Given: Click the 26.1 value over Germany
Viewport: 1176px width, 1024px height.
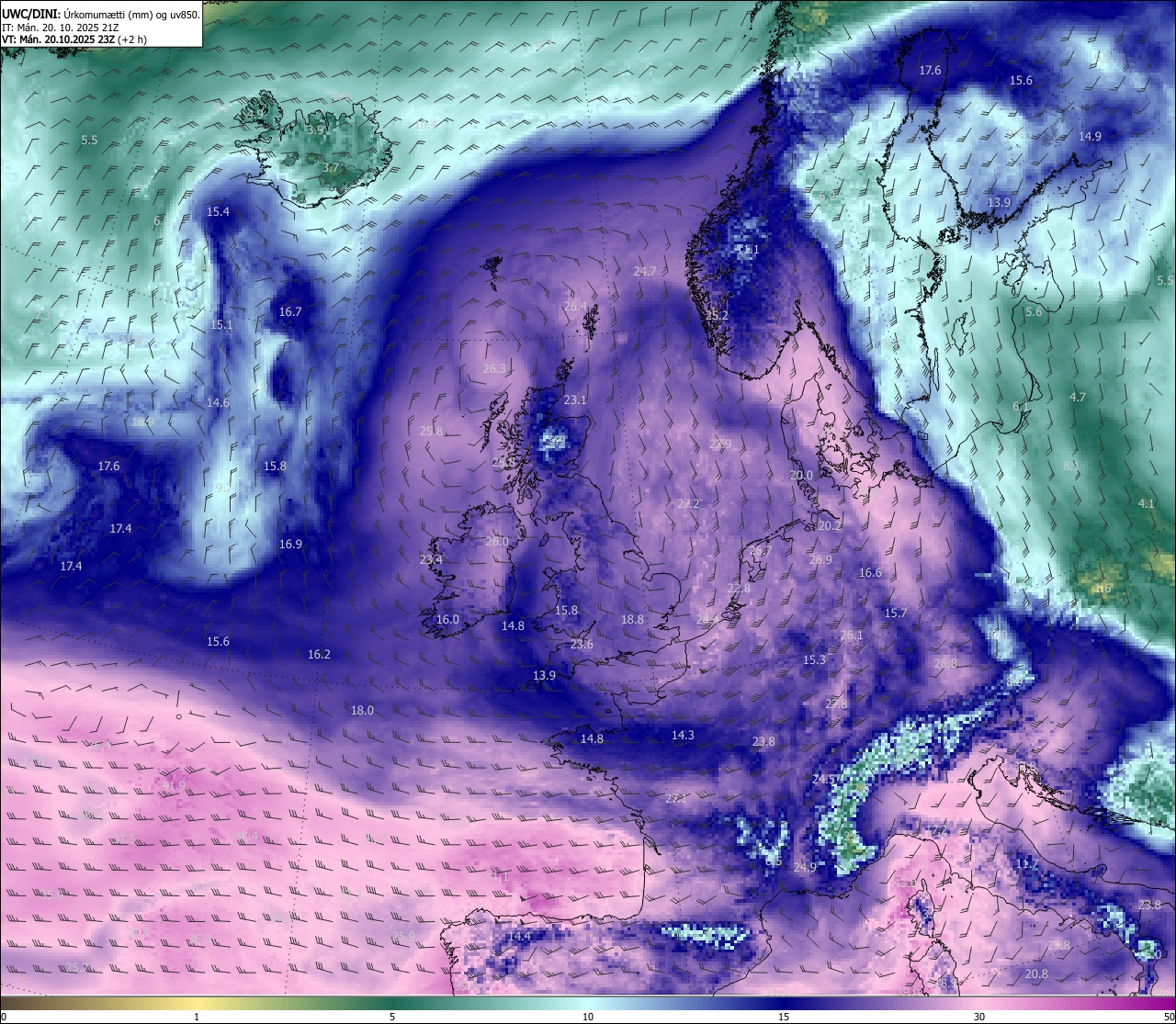Looking at the screenshot, I should click(852, 635).
